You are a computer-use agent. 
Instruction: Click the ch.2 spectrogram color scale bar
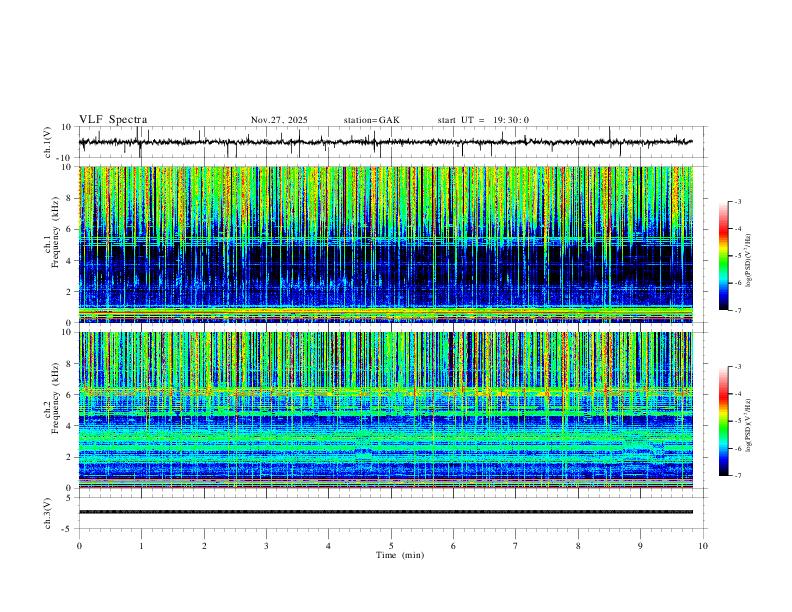[724, 421]
